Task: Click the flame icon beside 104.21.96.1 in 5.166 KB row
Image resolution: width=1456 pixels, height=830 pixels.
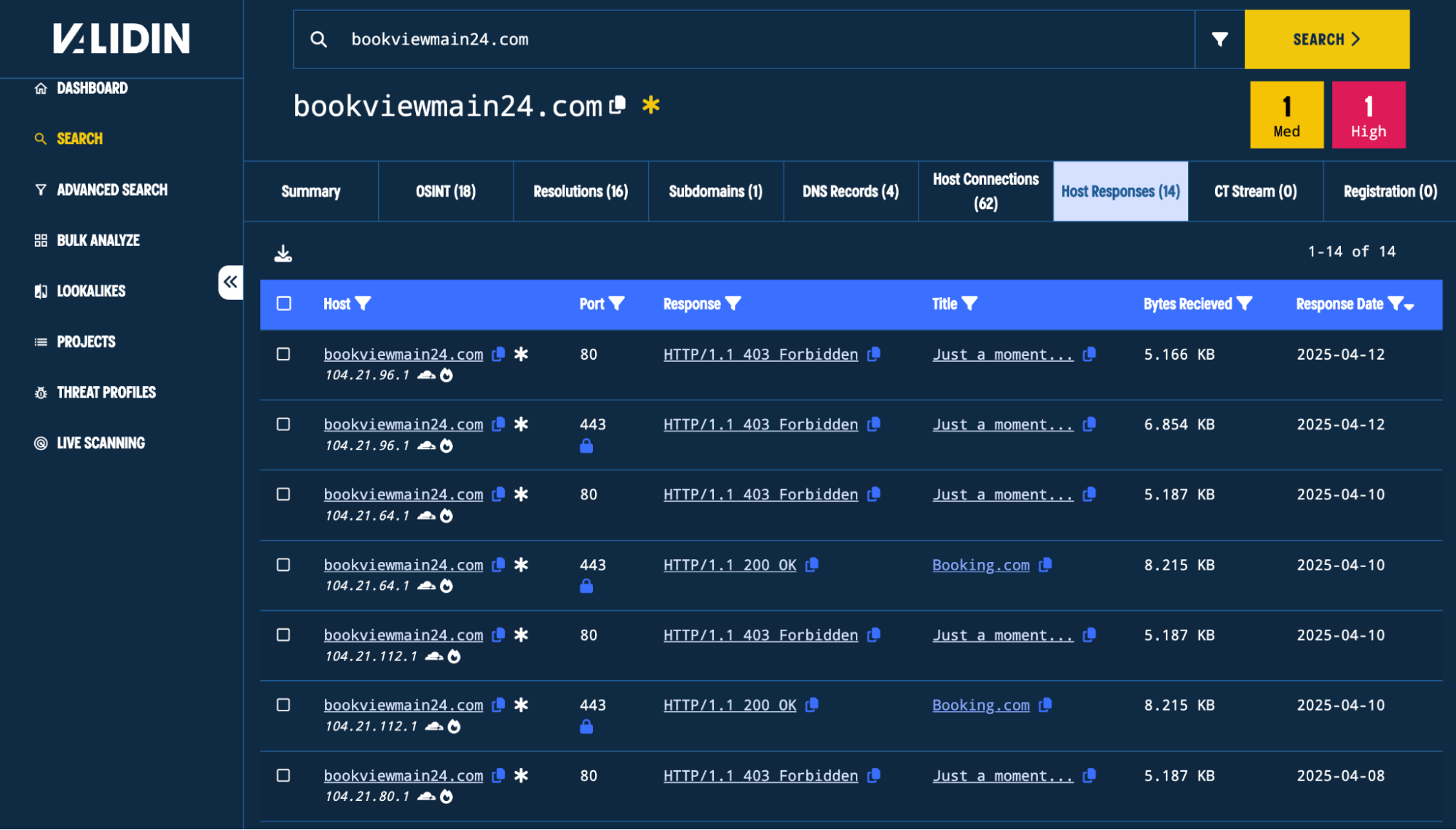Action: [x=446, y=375]
